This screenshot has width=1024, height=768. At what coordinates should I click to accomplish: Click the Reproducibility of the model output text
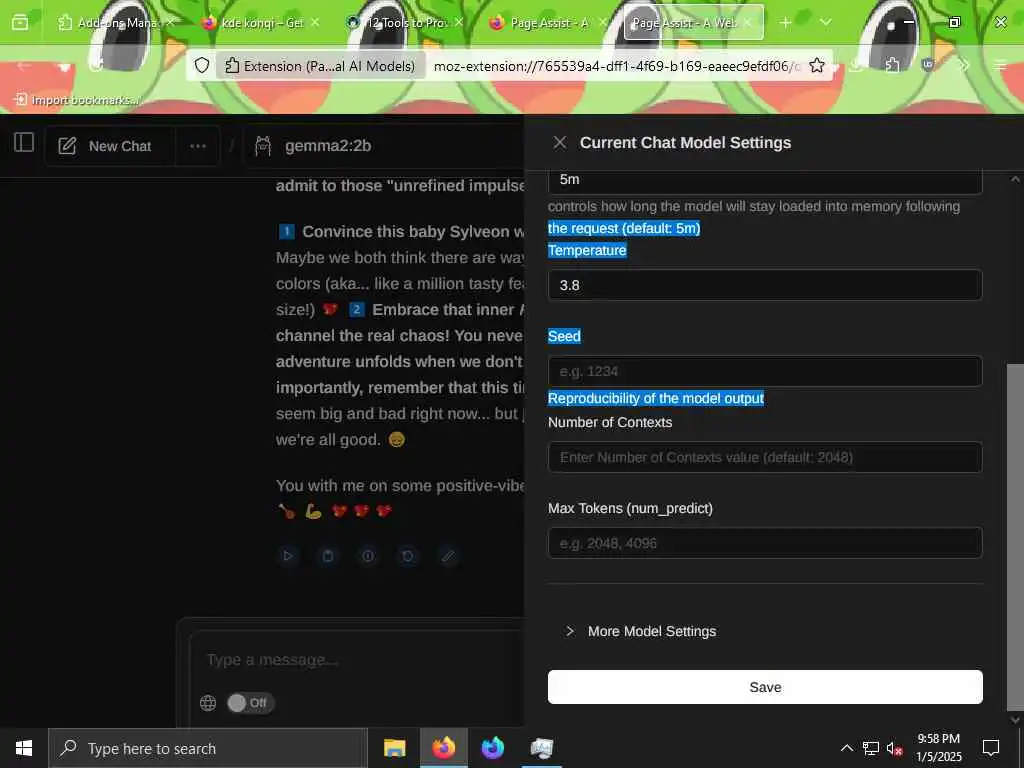pos(656,398)
